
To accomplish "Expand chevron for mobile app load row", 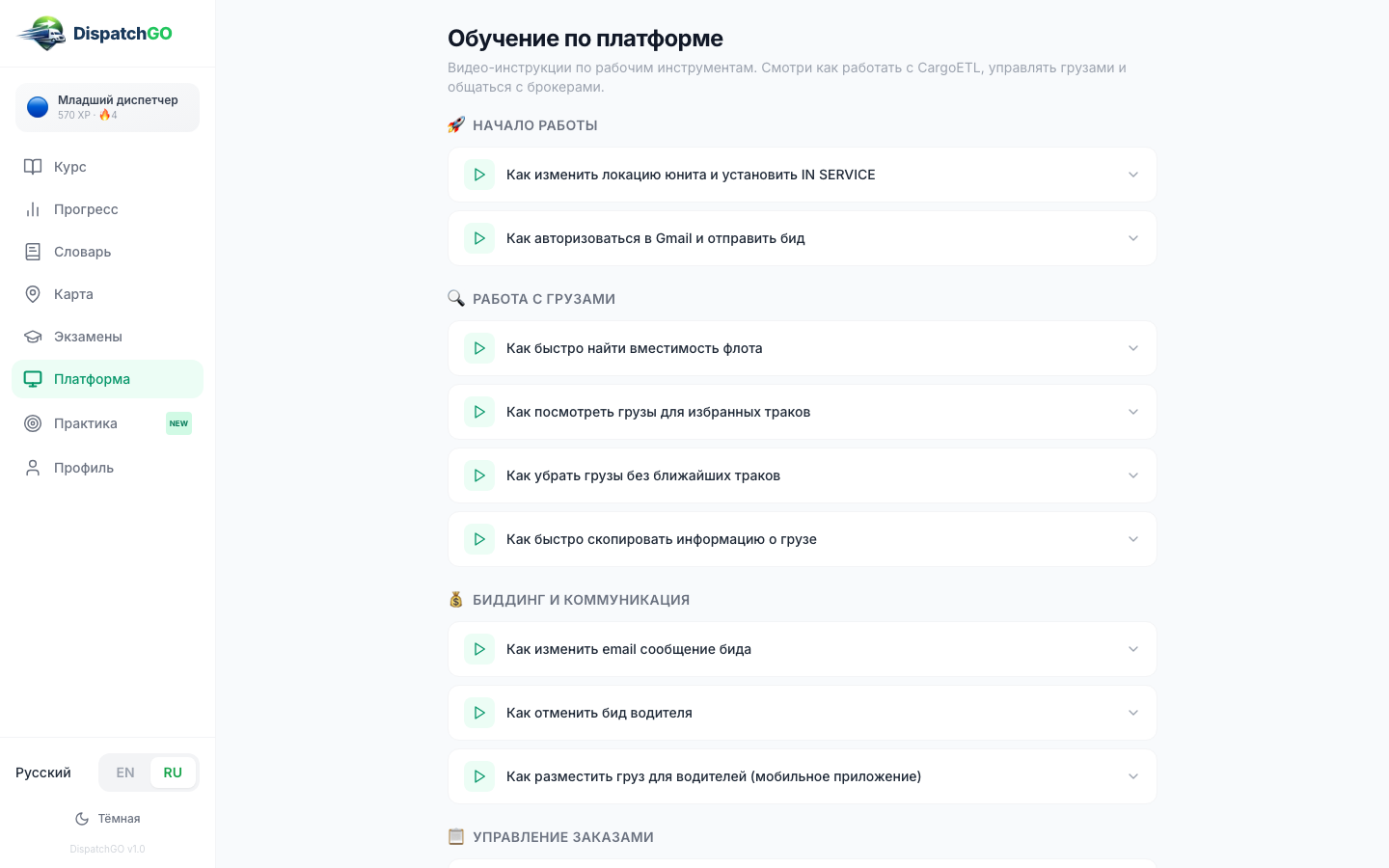I will (x=1133, y=776).
